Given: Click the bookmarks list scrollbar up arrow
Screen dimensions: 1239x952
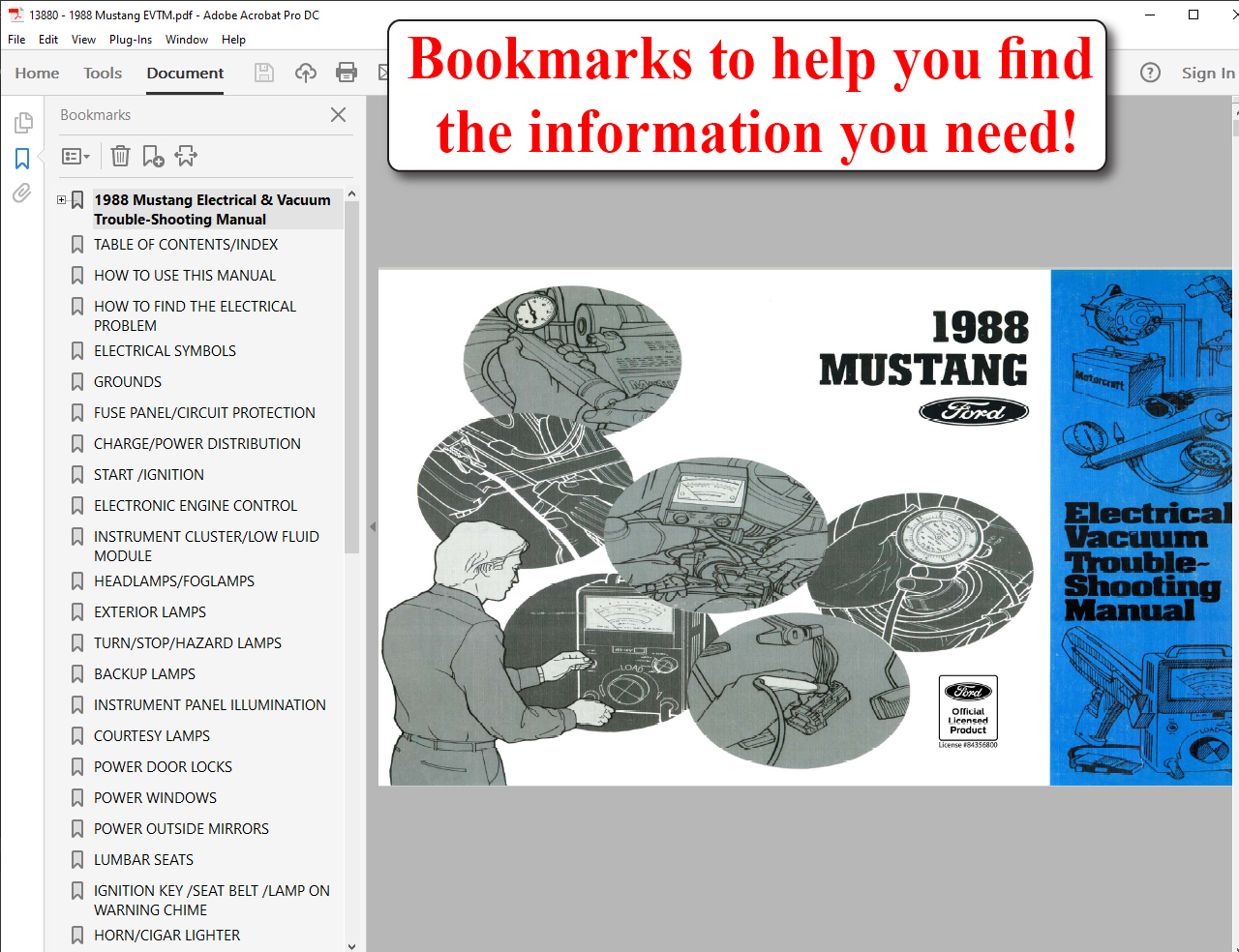Looking at the screenshot, I should pyautogui.click(x=351, y=193).
